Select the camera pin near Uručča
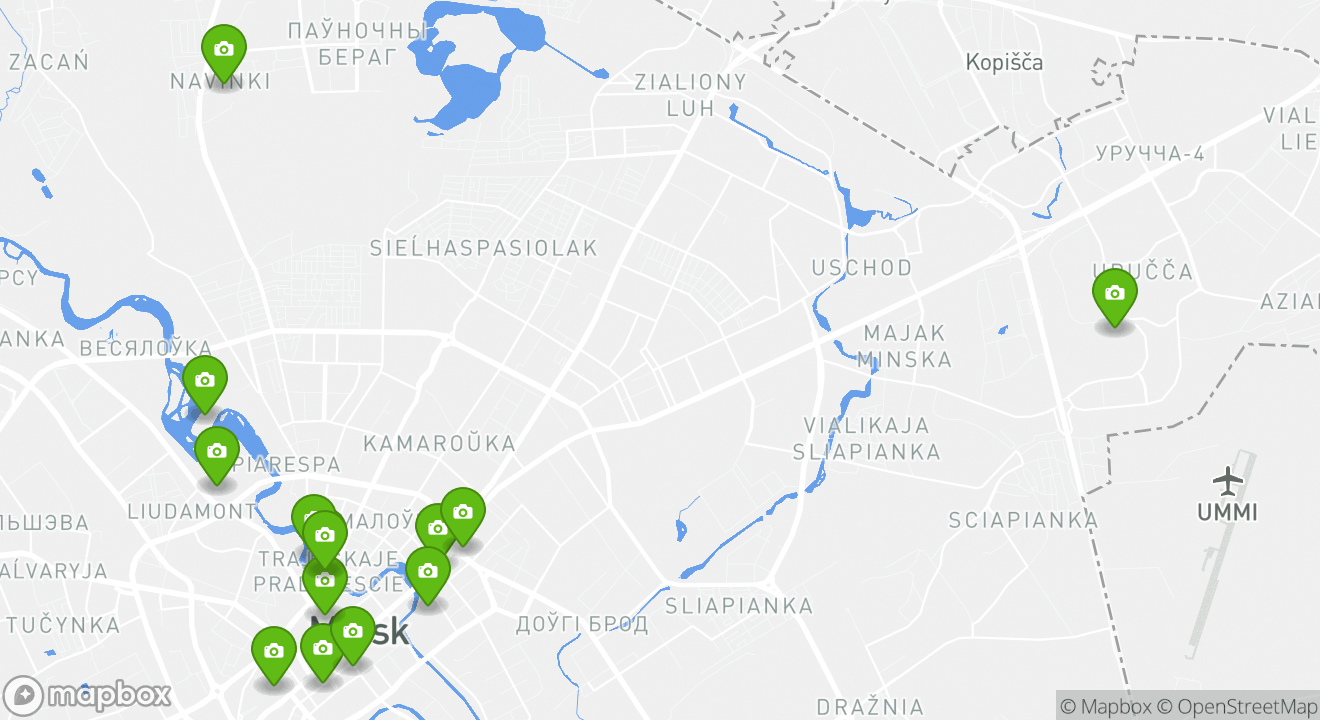This screenshot has width=1320, height=720. [x=1115, y=298]
